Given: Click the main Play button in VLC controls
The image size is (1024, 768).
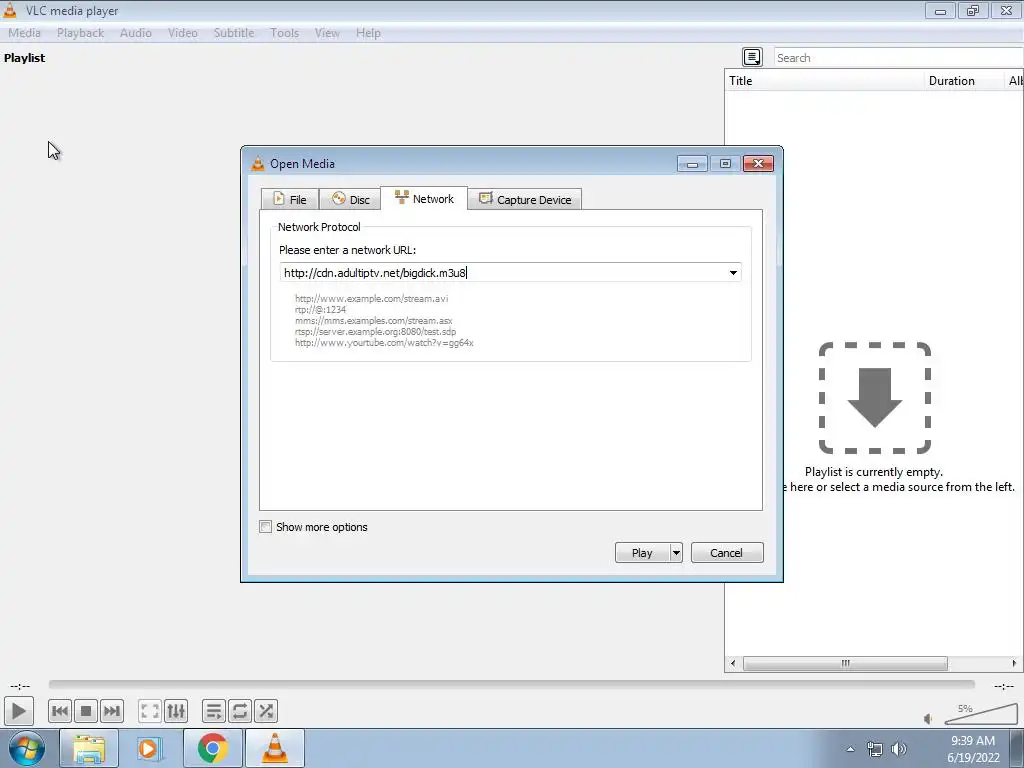Looking at the screenshot, I should point(18,711).
